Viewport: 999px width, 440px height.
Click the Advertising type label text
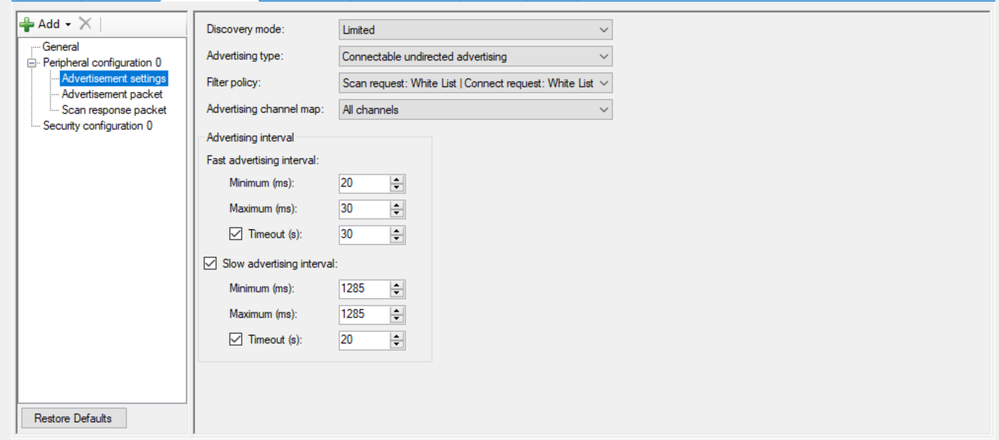pos(245,56)
